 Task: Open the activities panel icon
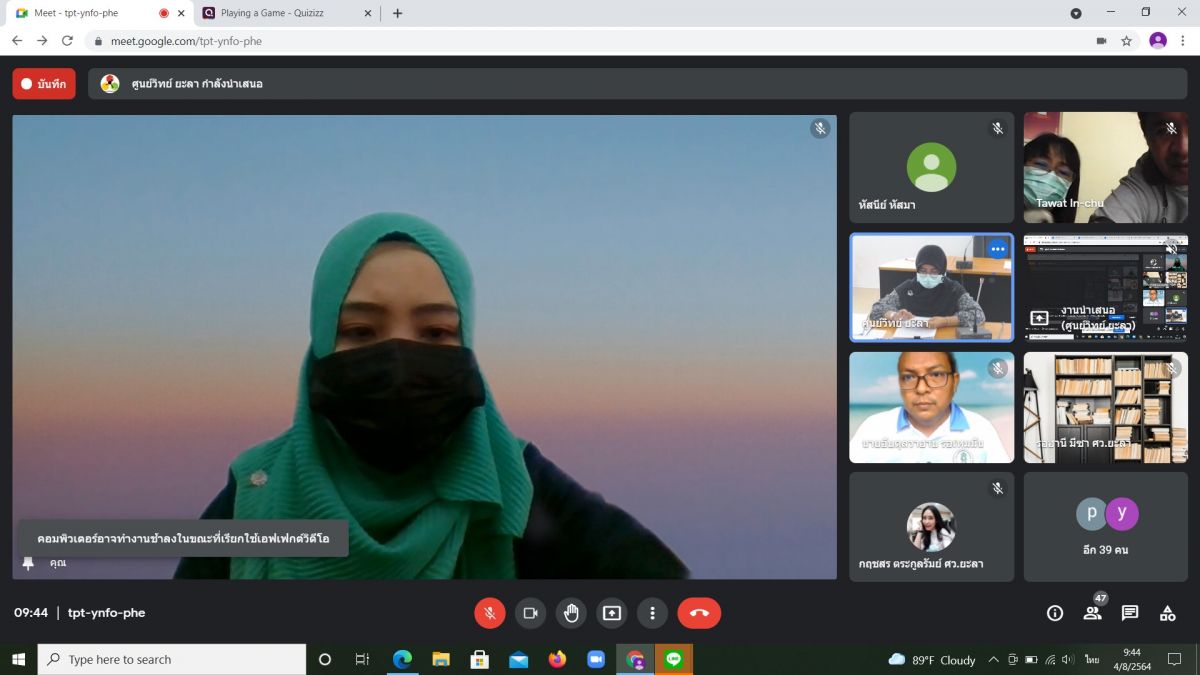click(x=1167, y=613)
